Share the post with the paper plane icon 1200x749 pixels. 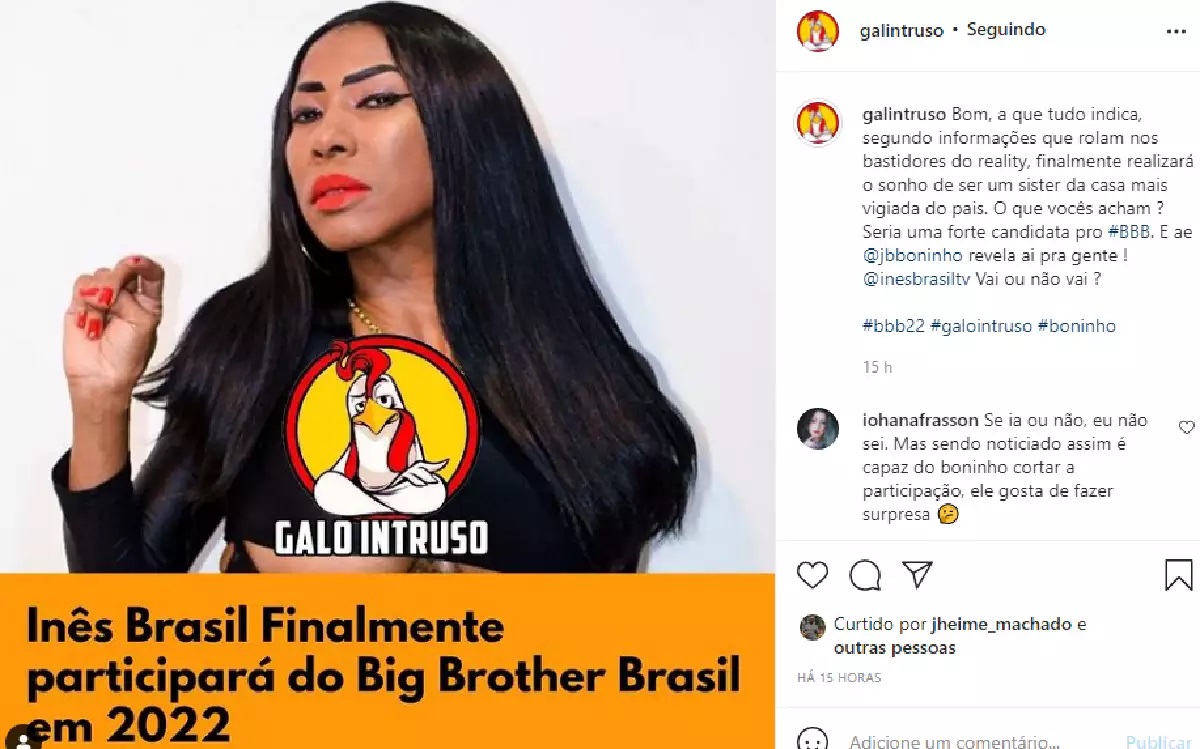[917, 575]
